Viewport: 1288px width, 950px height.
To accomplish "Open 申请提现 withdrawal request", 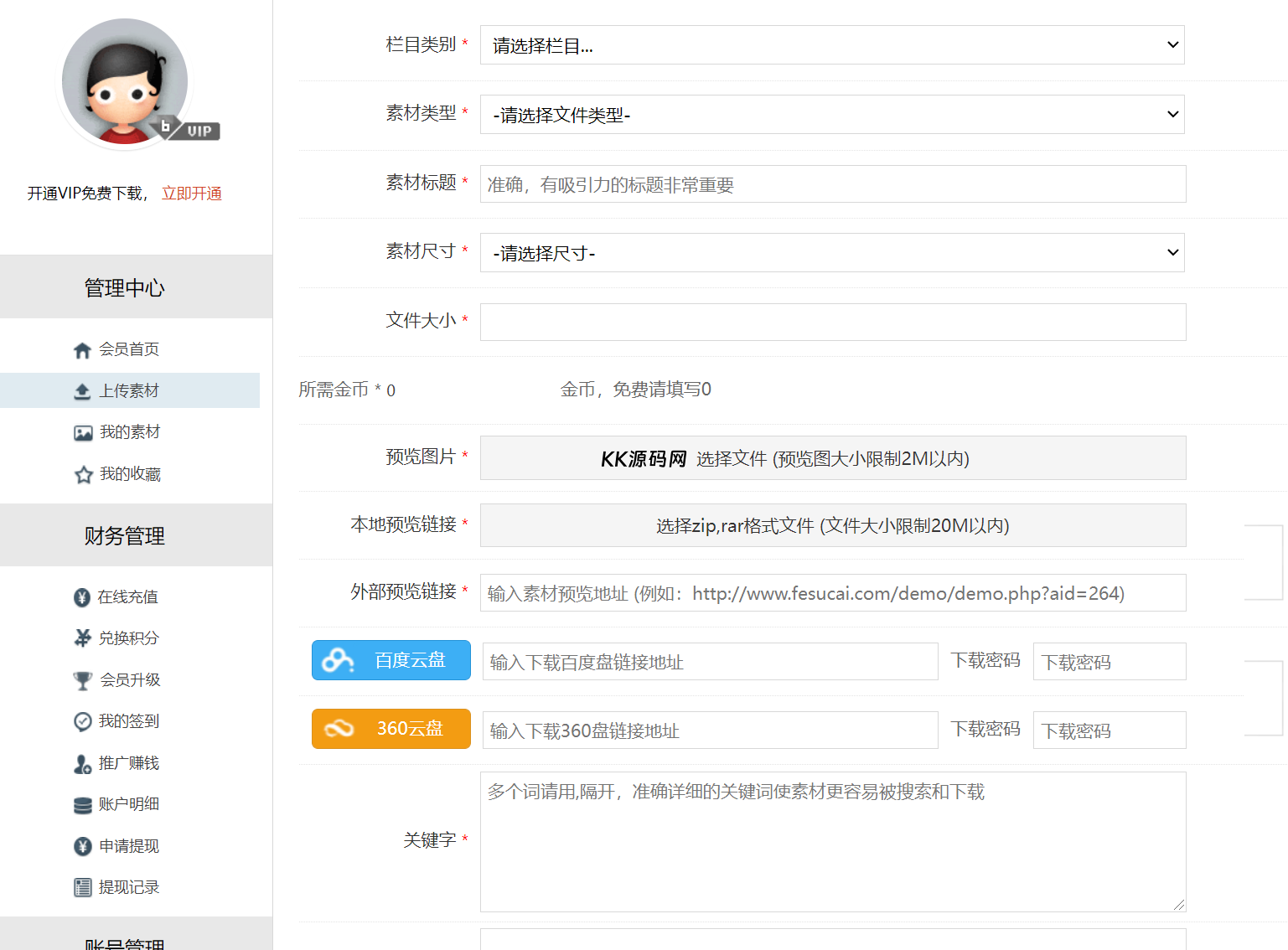I will click(x=128, y=846).
